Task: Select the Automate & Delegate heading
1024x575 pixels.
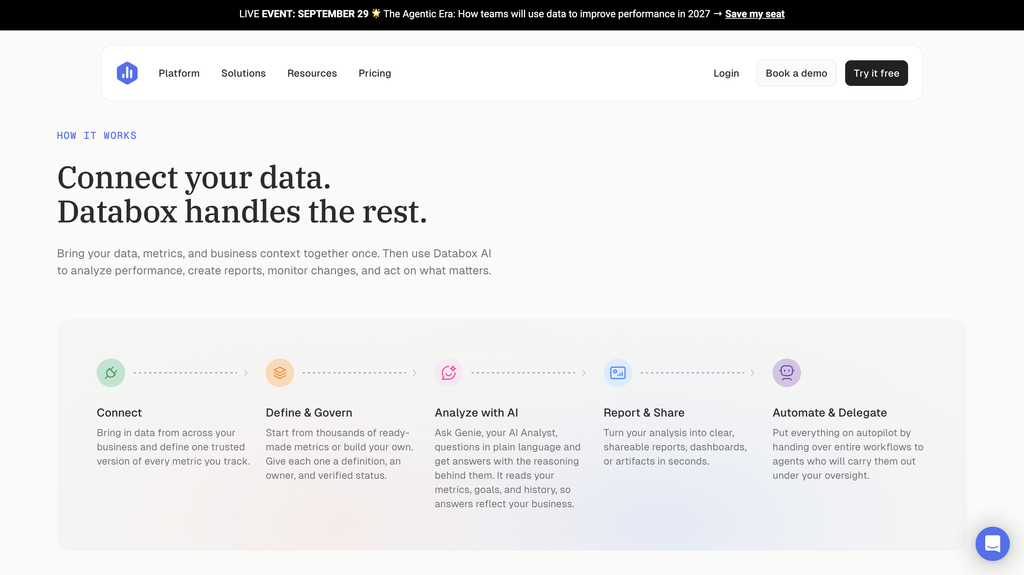Action: tap(829, 413)
